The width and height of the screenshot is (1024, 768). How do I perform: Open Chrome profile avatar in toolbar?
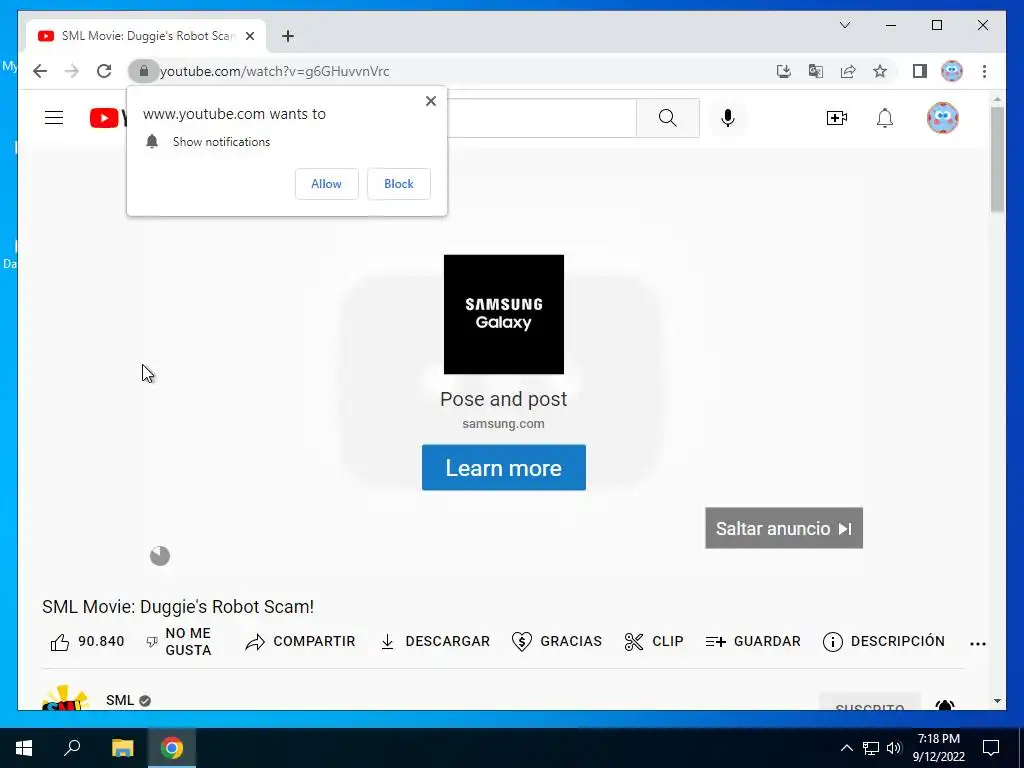(952, 71)
